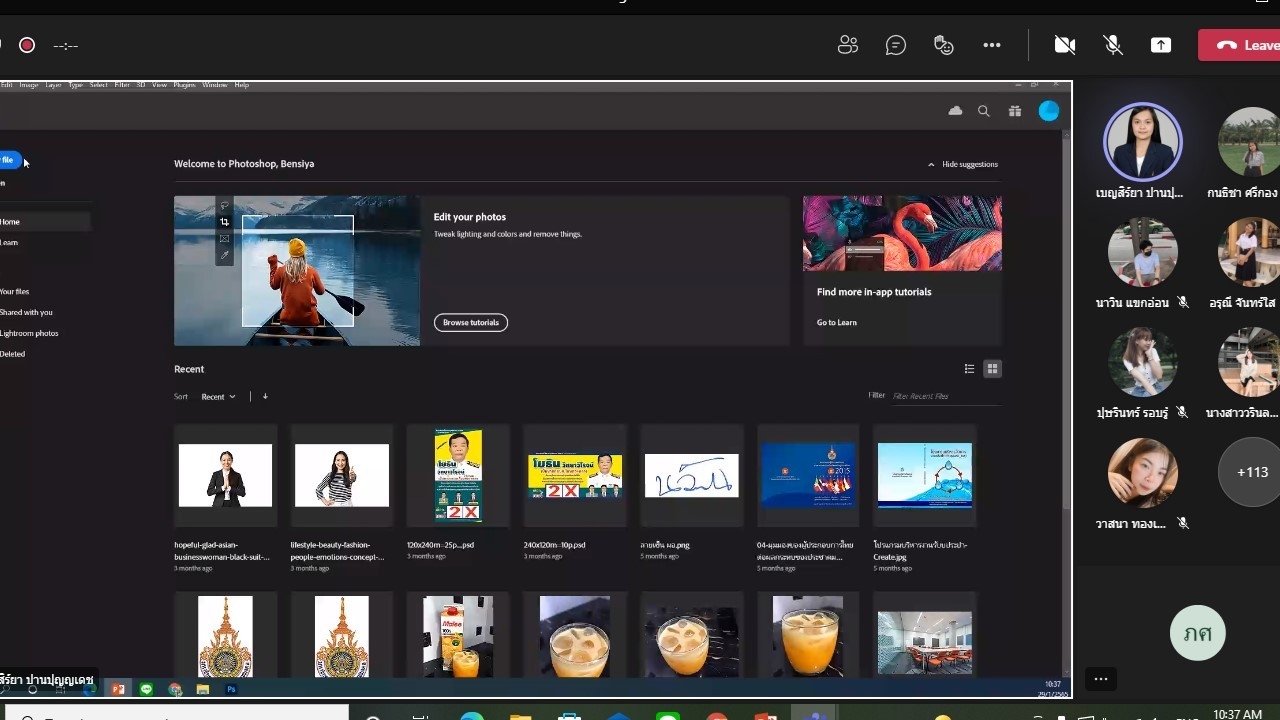Select ปุชรินทร์ participant avatar
The image size is (1280, 720).
point(1142,362)
